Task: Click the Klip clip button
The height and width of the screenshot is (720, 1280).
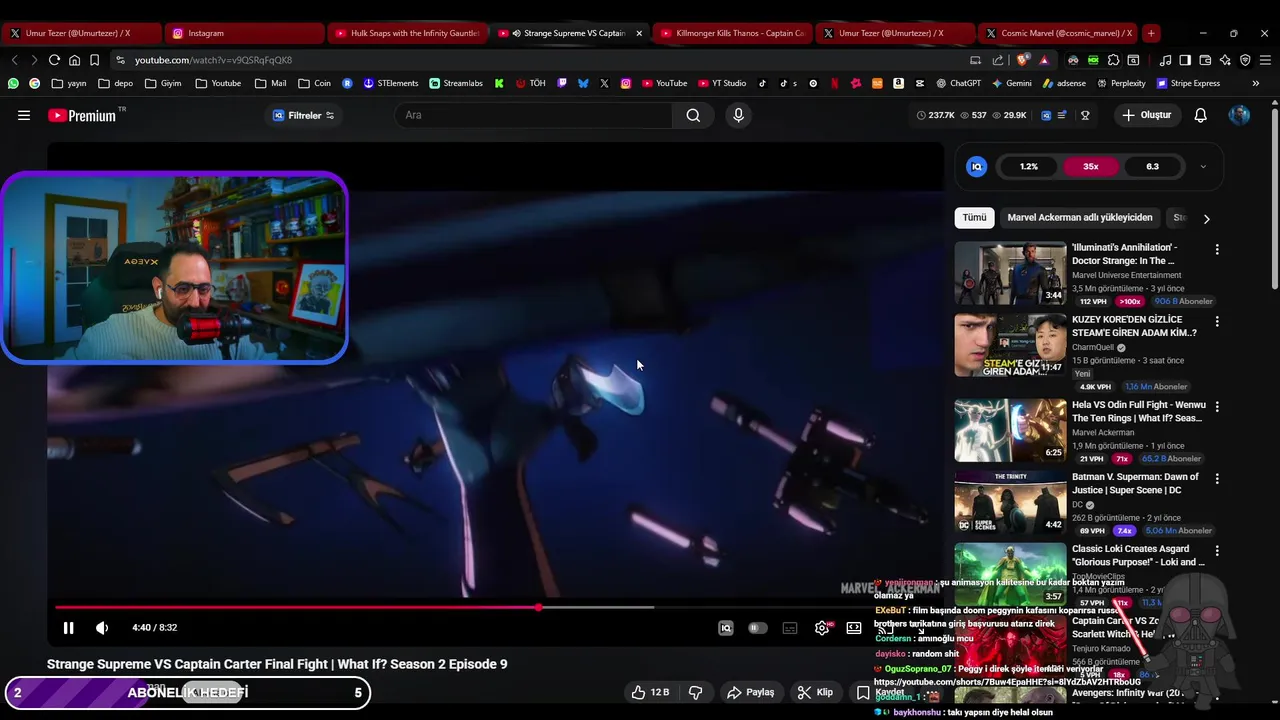Action: click(x=815, y=692)
